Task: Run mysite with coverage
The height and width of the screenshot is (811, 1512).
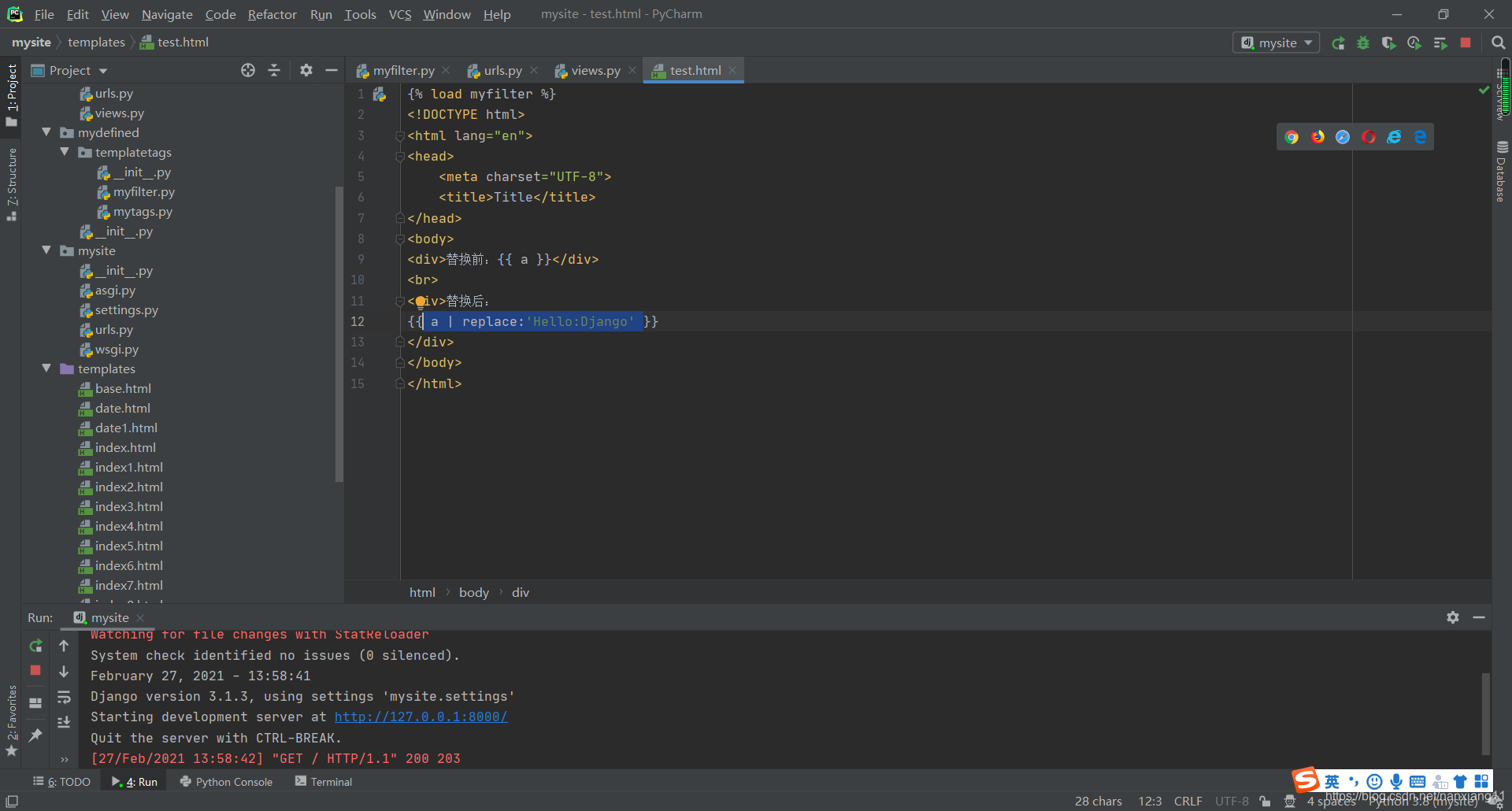Action: (x=1388, y=43)
